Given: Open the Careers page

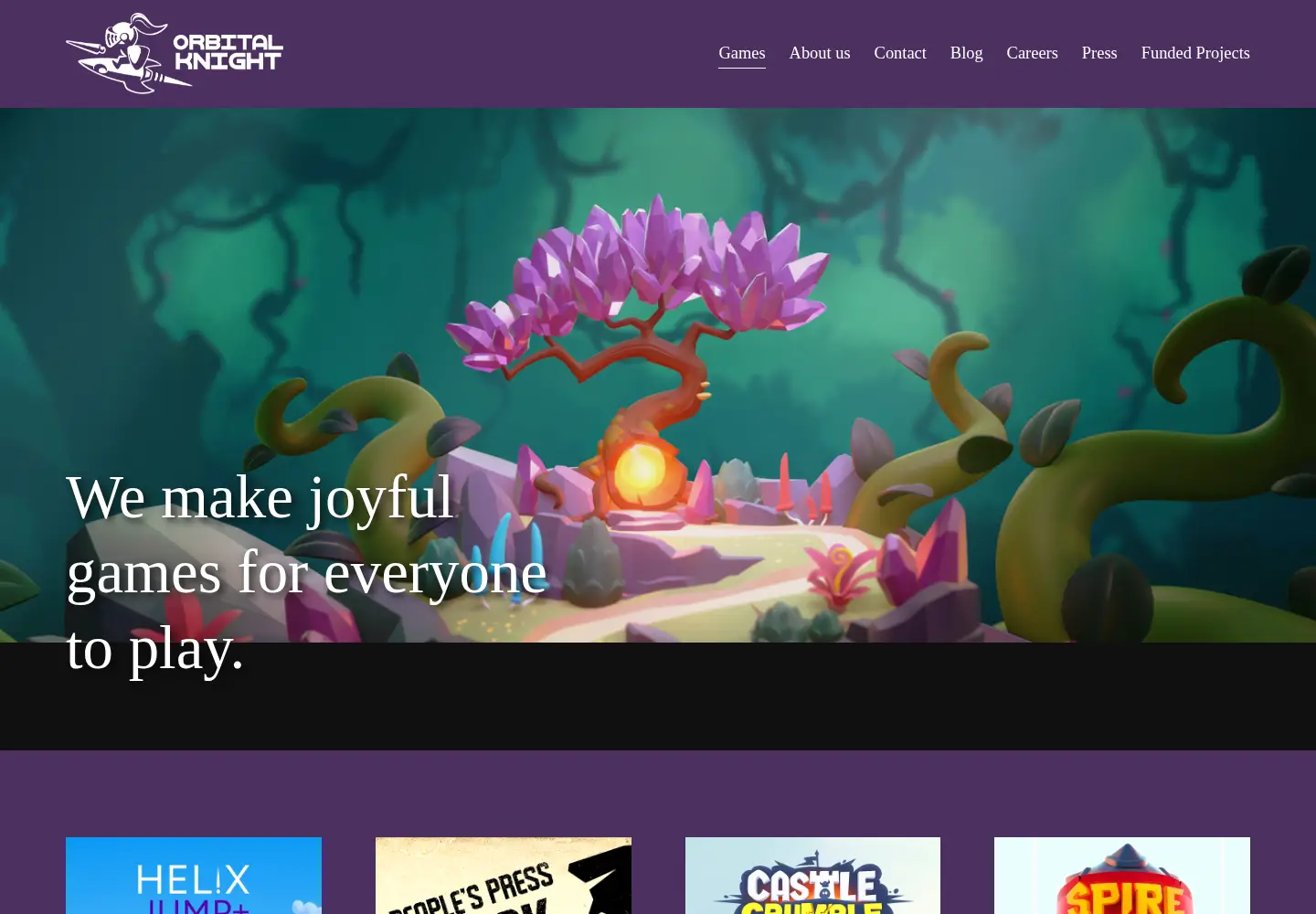Looking at the screenshot, I should click(1033, 53).
